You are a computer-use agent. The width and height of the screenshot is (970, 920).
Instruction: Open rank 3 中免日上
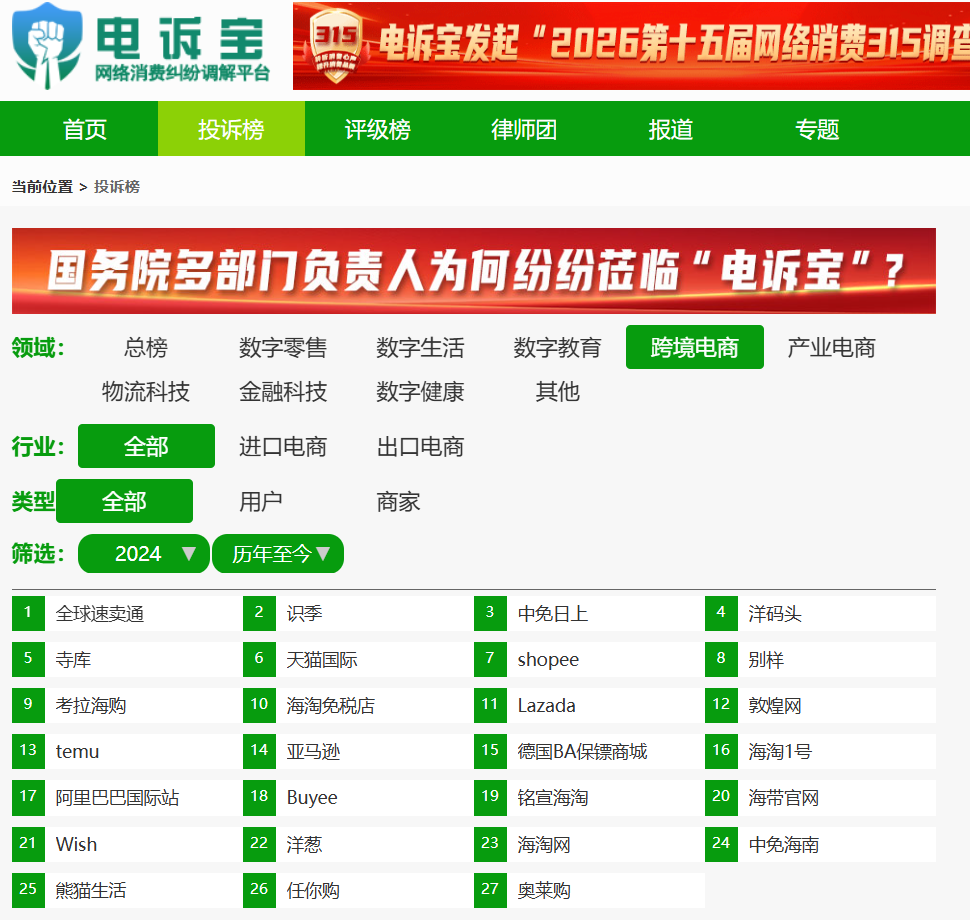(590, 614)
